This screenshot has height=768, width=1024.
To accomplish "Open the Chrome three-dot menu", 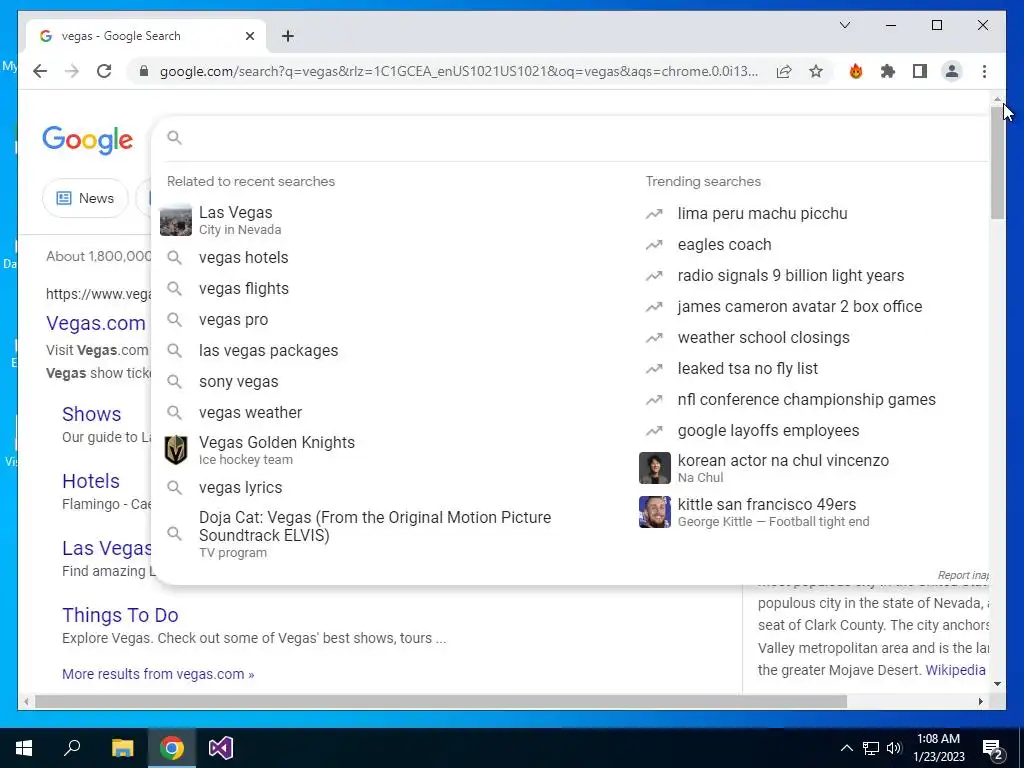I will click(984, 71).
